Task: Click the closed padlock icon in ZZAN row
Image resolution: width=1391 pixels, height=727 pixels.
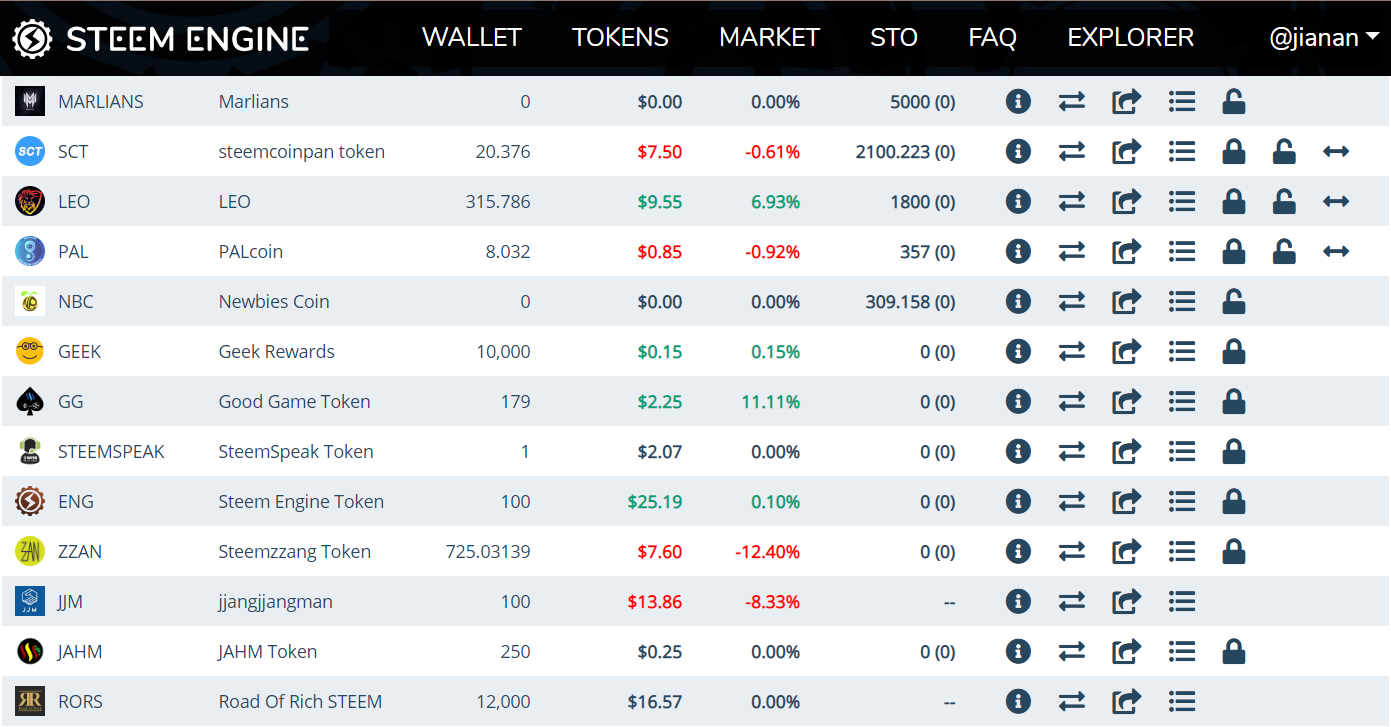Action: (1234, 551)
